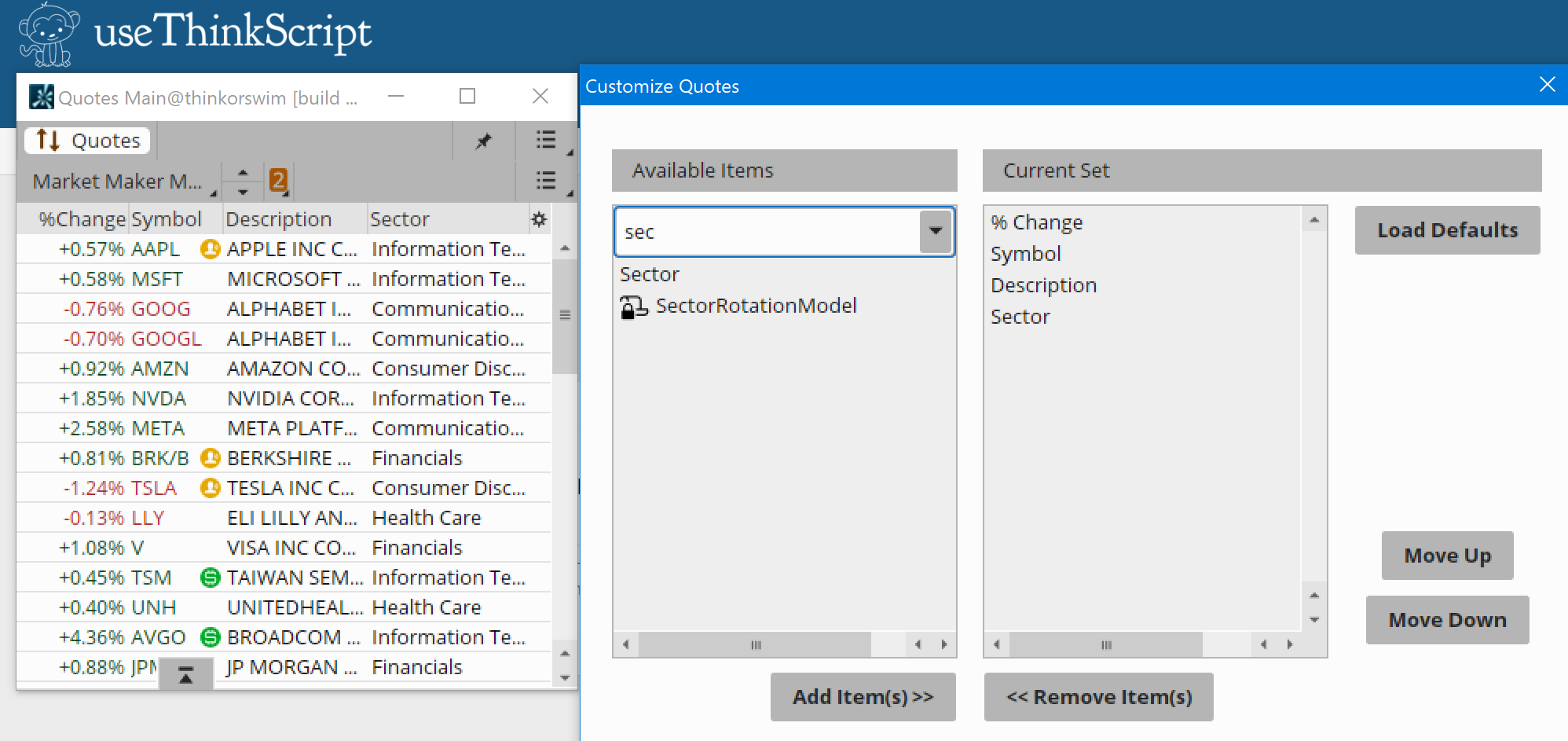The image size is (1568, 741).
Task: Click the lock icon beside SectorRotationModel
Action: (633, 306)
